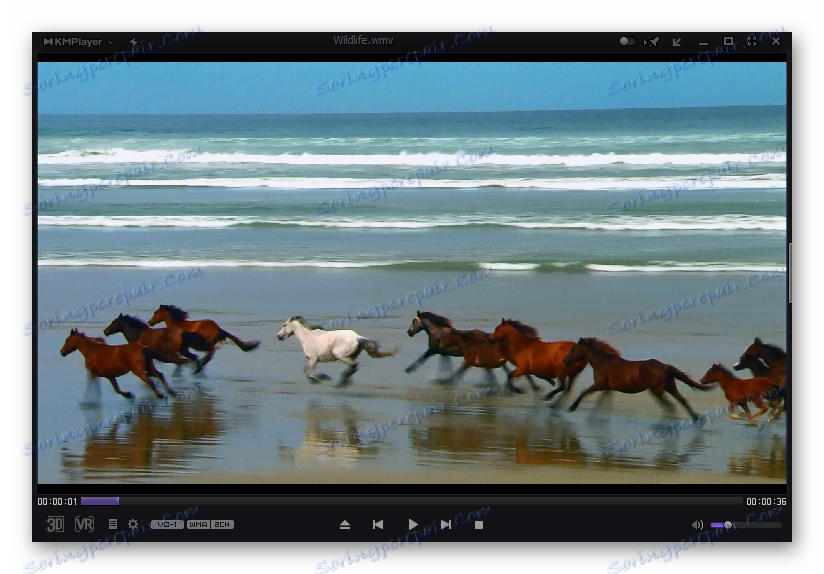Pin the player window on top
This screenshot has height=574, width=824.
point(652,42)
